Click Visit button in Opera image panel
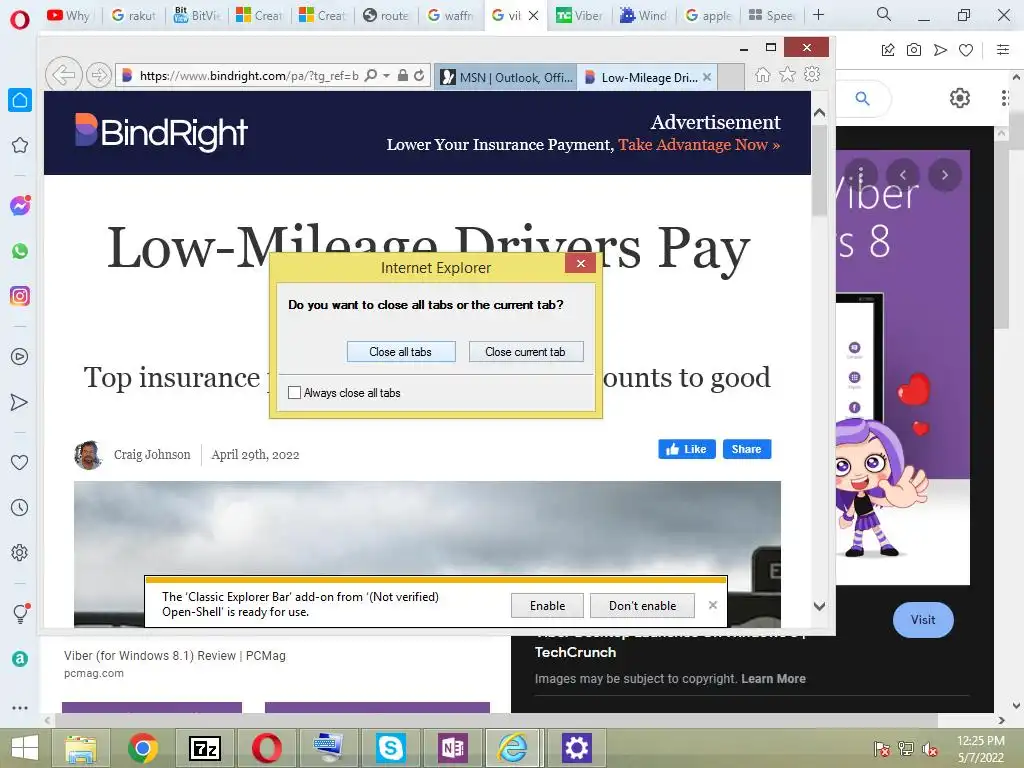This screenshot has width=1024, height=768. click(923, 620)
